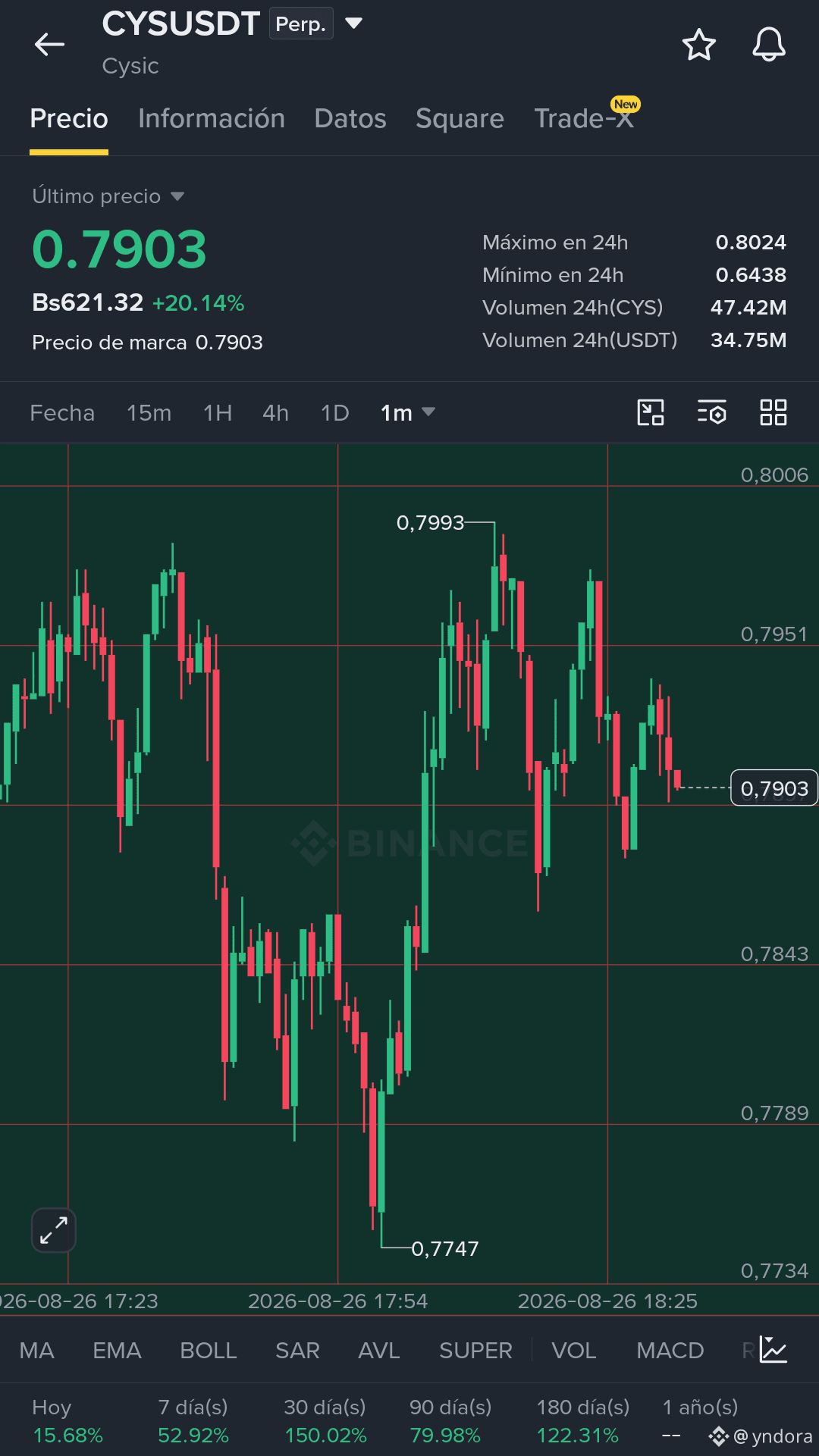This screenshot has width=819, height=1456.
Task: Switch to the Precio tab
Action: [69, 119]
